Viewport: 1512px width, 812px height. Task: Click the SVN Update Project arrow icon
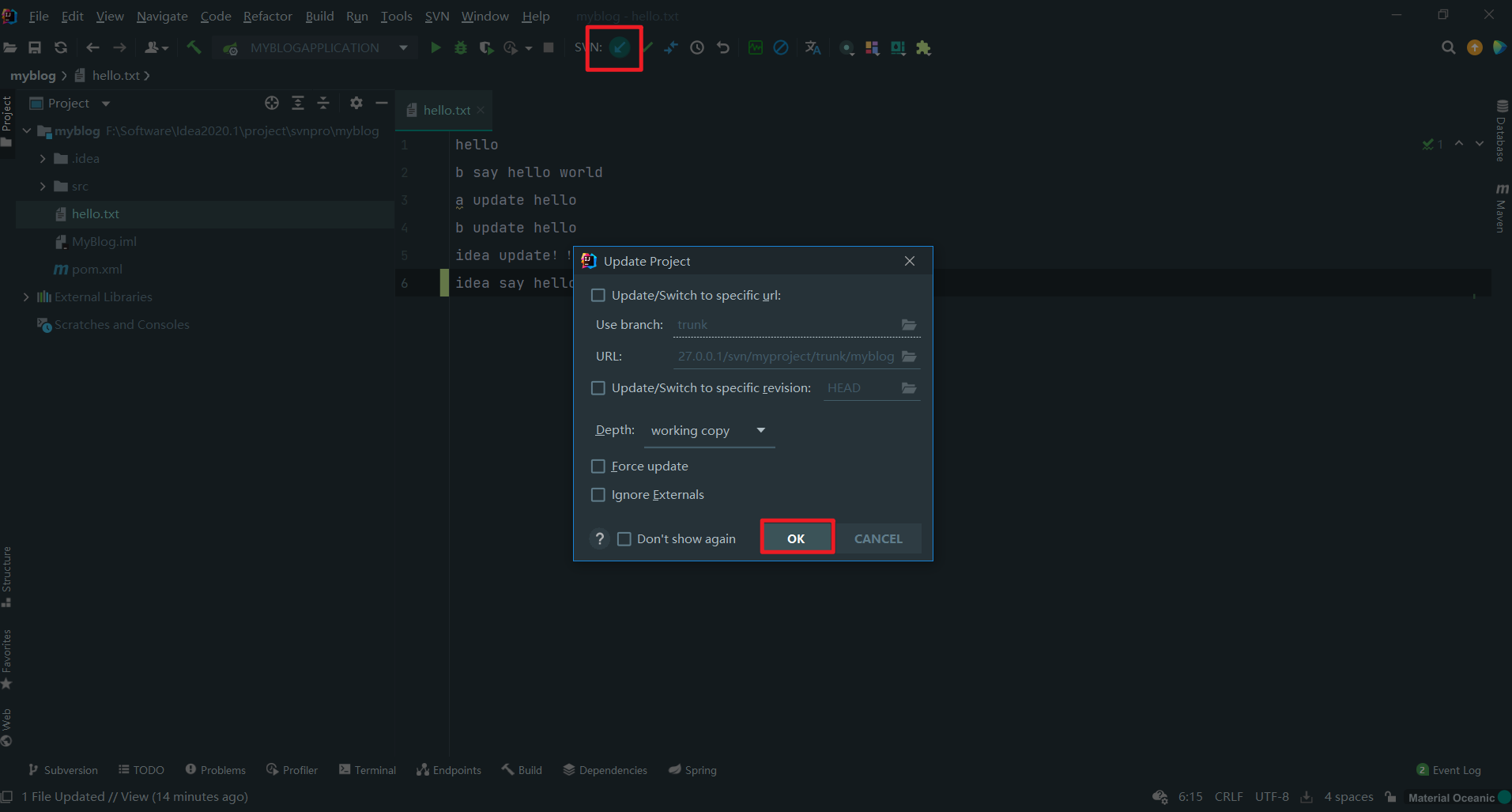tap(620, 47)
